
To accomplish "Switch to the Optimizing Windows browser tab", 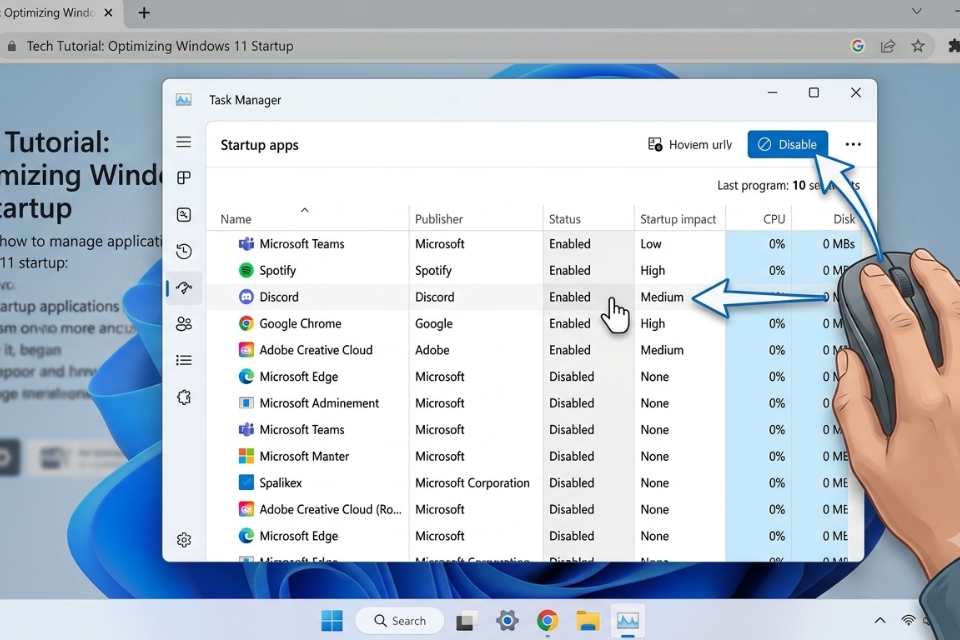I will coord(51,13).
